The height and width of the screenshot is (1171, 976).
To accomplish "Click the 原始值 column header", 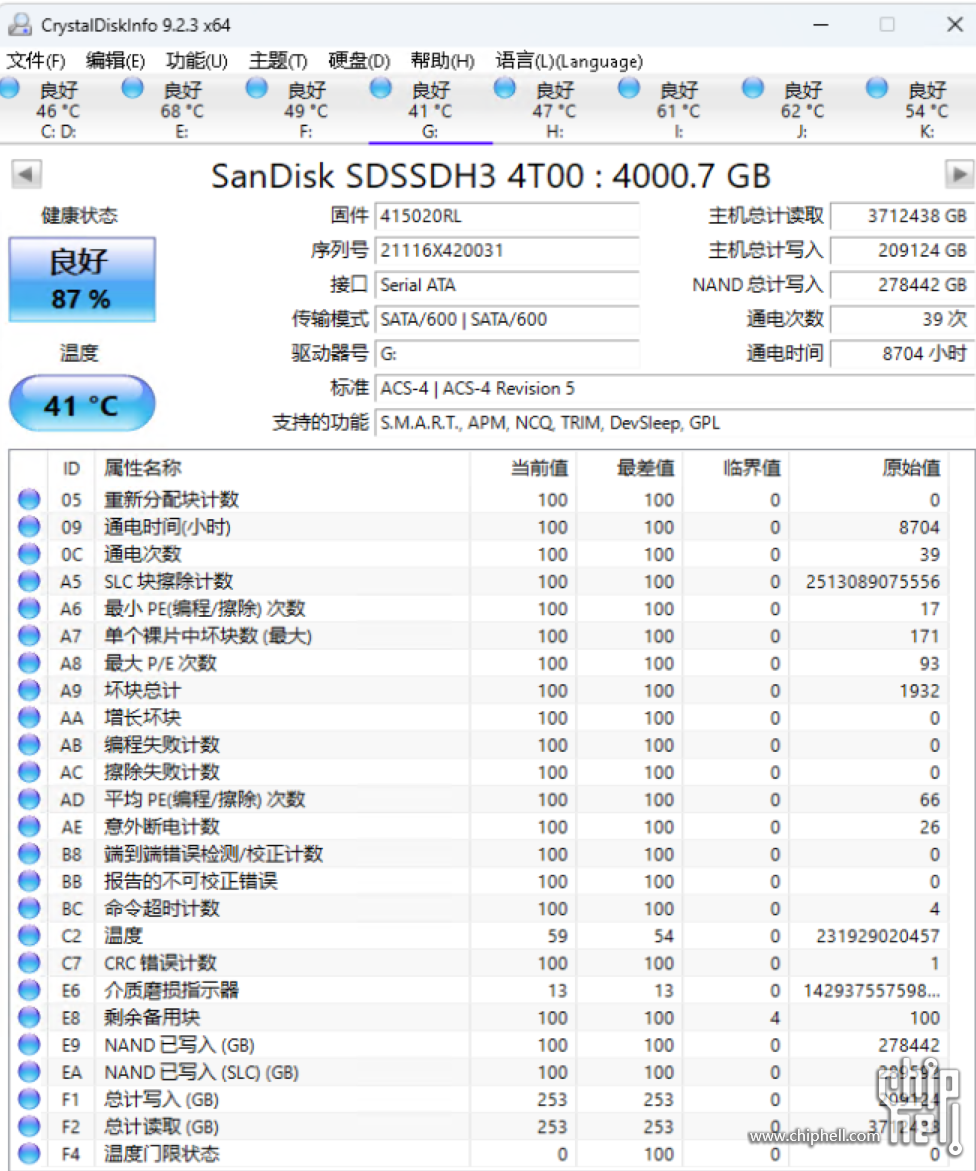I will 869,468.
